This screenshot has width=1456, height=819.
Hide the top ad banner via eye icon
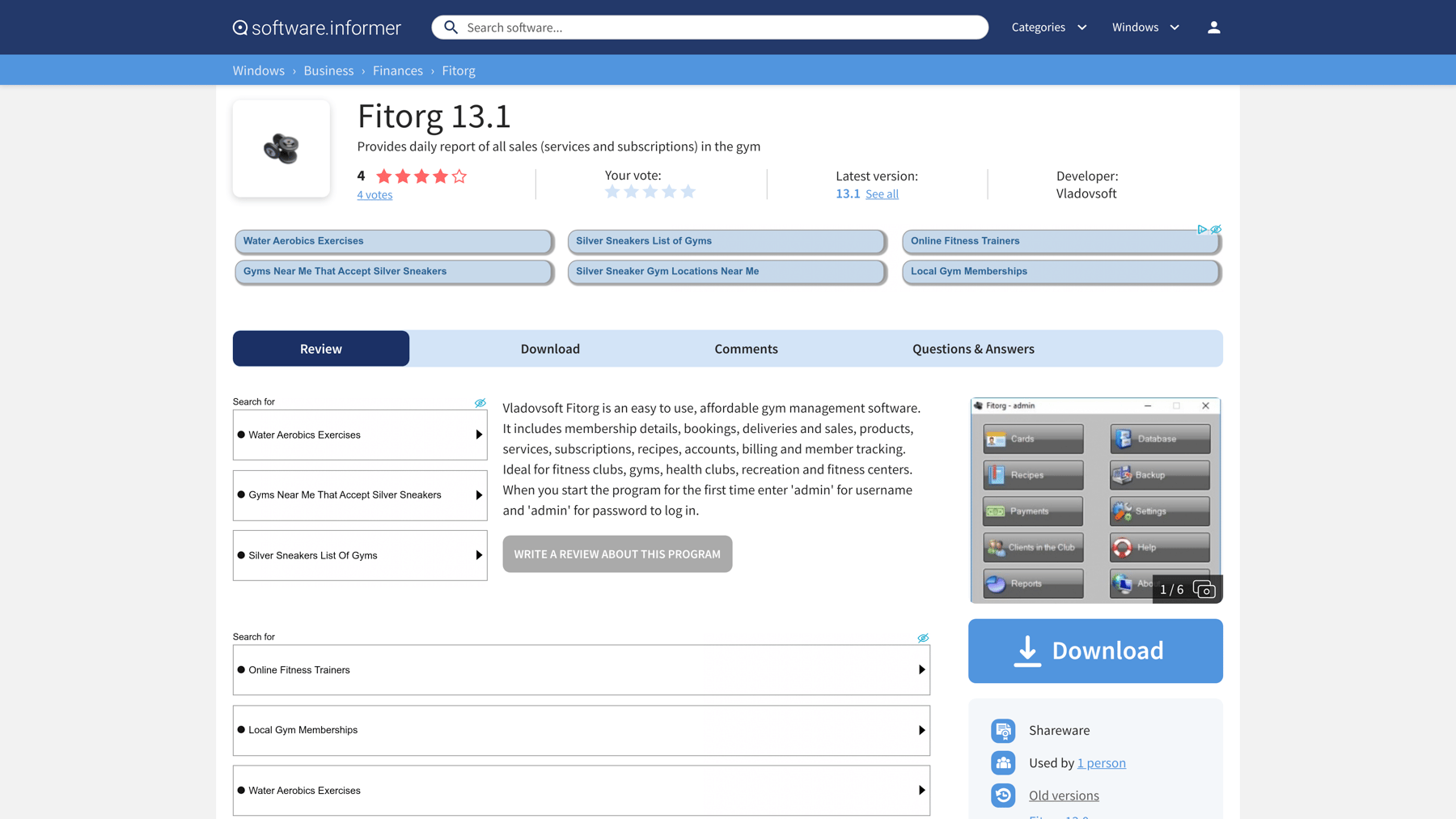pyautogui.click(x=1216, y=230)
